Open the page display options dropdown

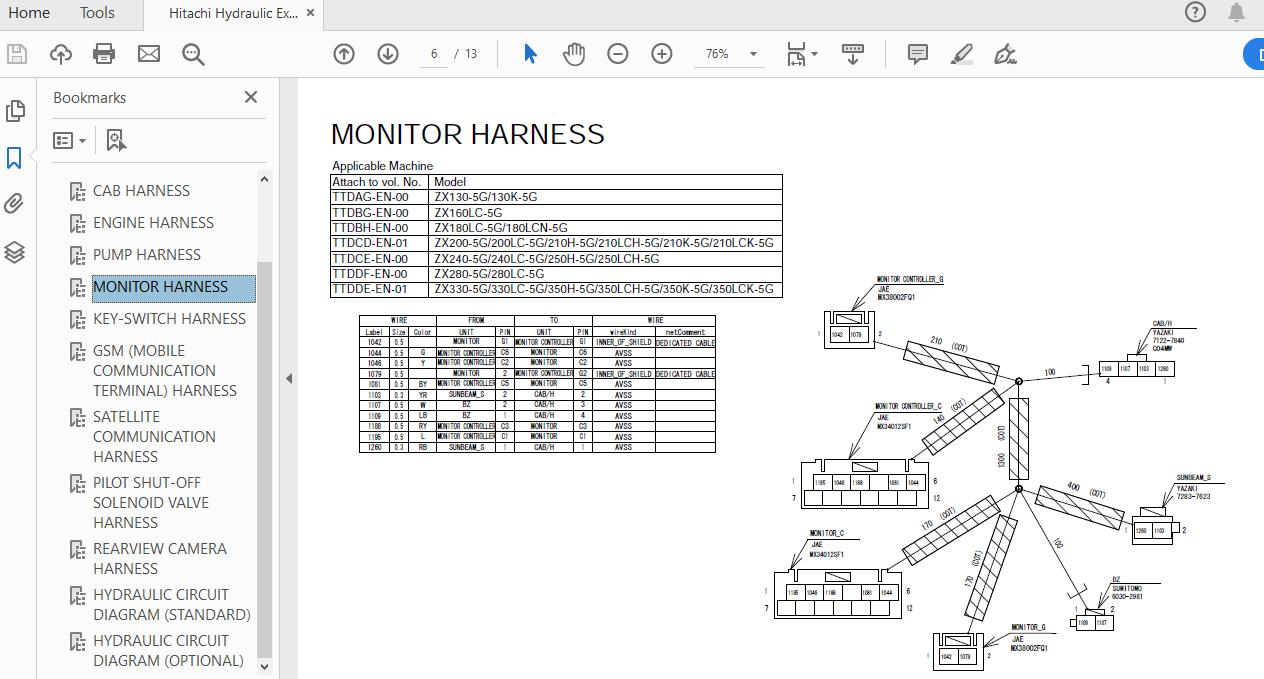801,54
